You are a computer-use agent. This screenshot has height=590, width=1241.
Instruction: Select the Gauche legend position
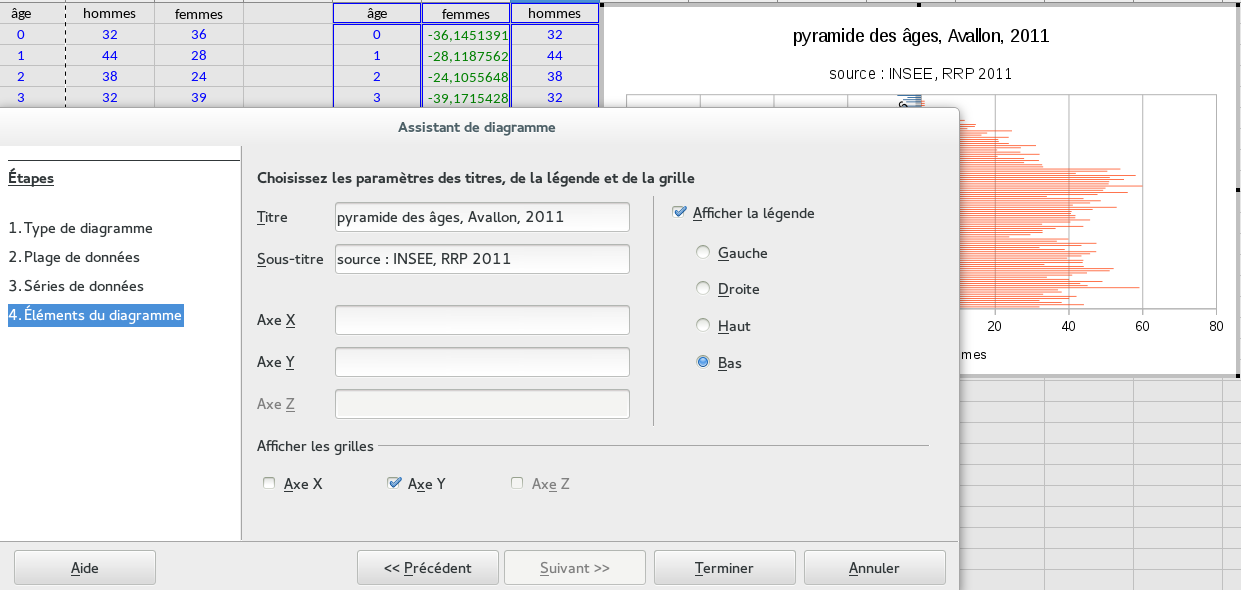coord(703,253)
